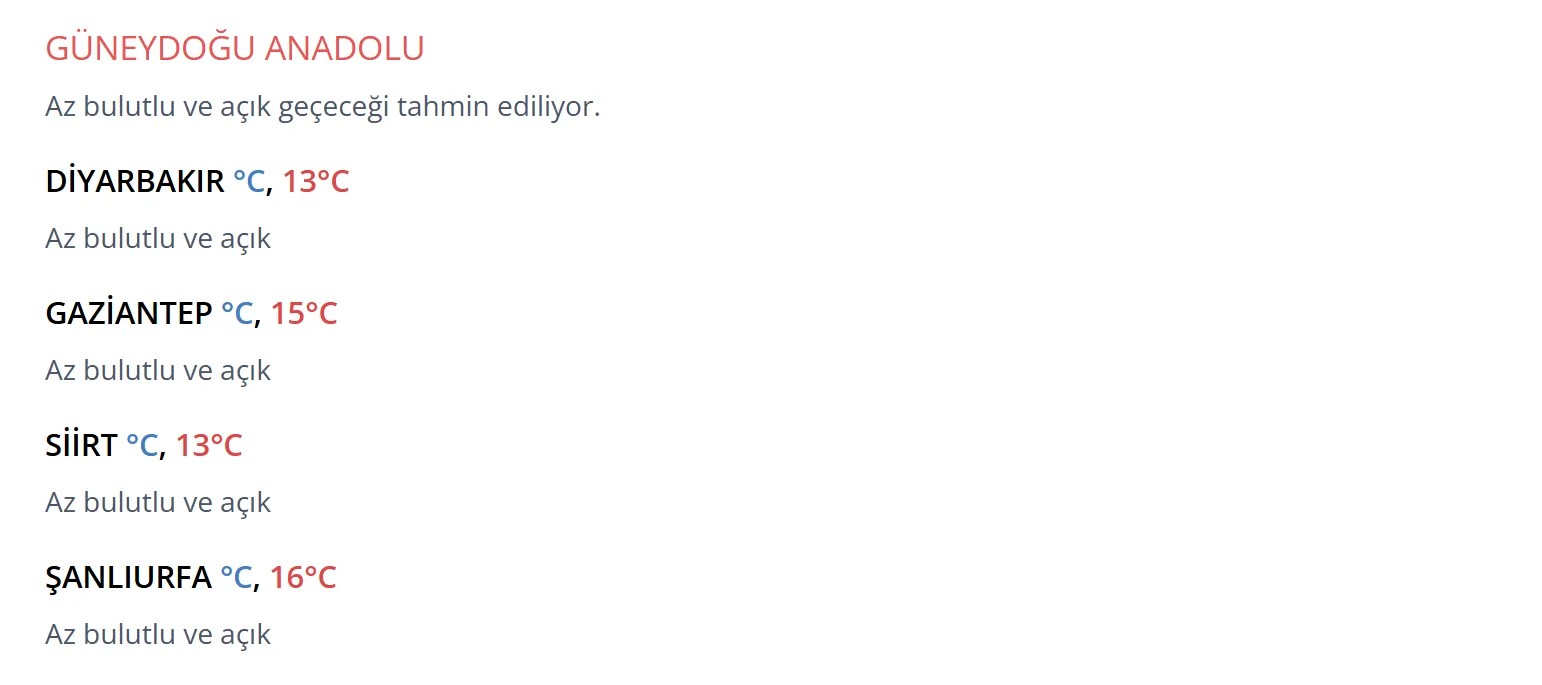The width and height of the screenshot is (1542, 685).
Task: Click the blue °C next to SİİRT
Action: point(142,446)
